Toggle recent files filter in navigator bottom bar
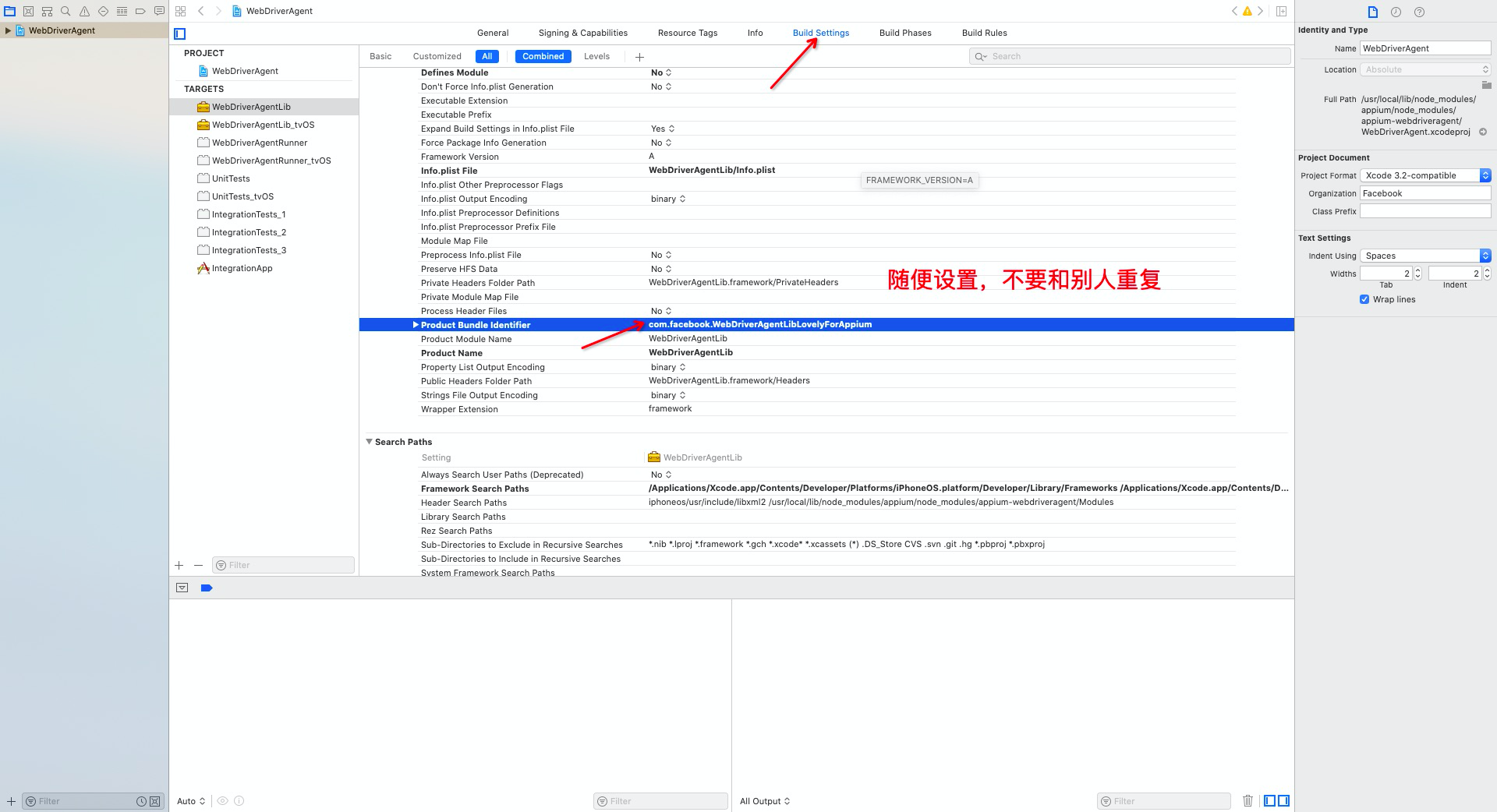Viewport: 1497px width, 812px height. 141,801
